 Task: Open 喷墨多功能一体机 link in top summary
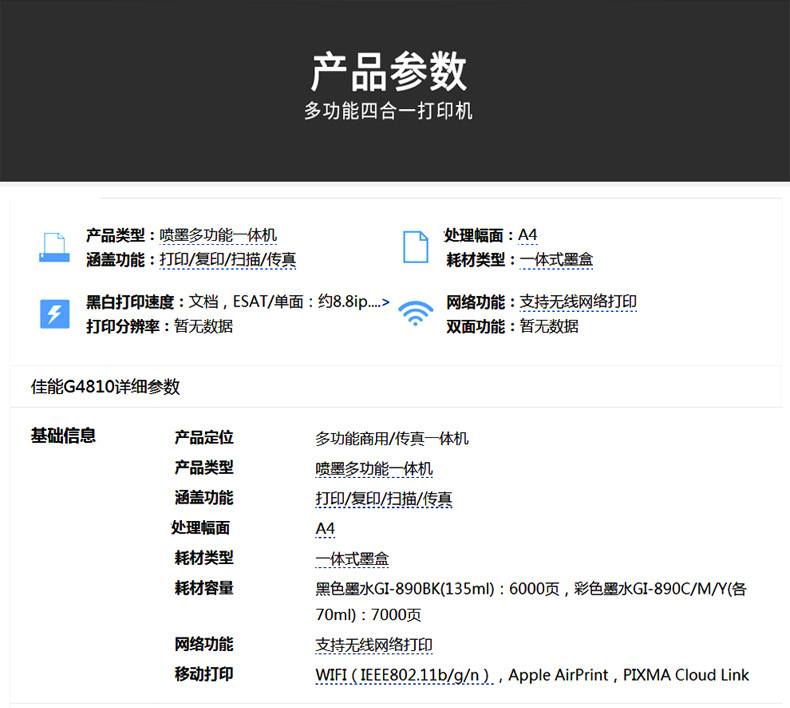tap(218, 235)
